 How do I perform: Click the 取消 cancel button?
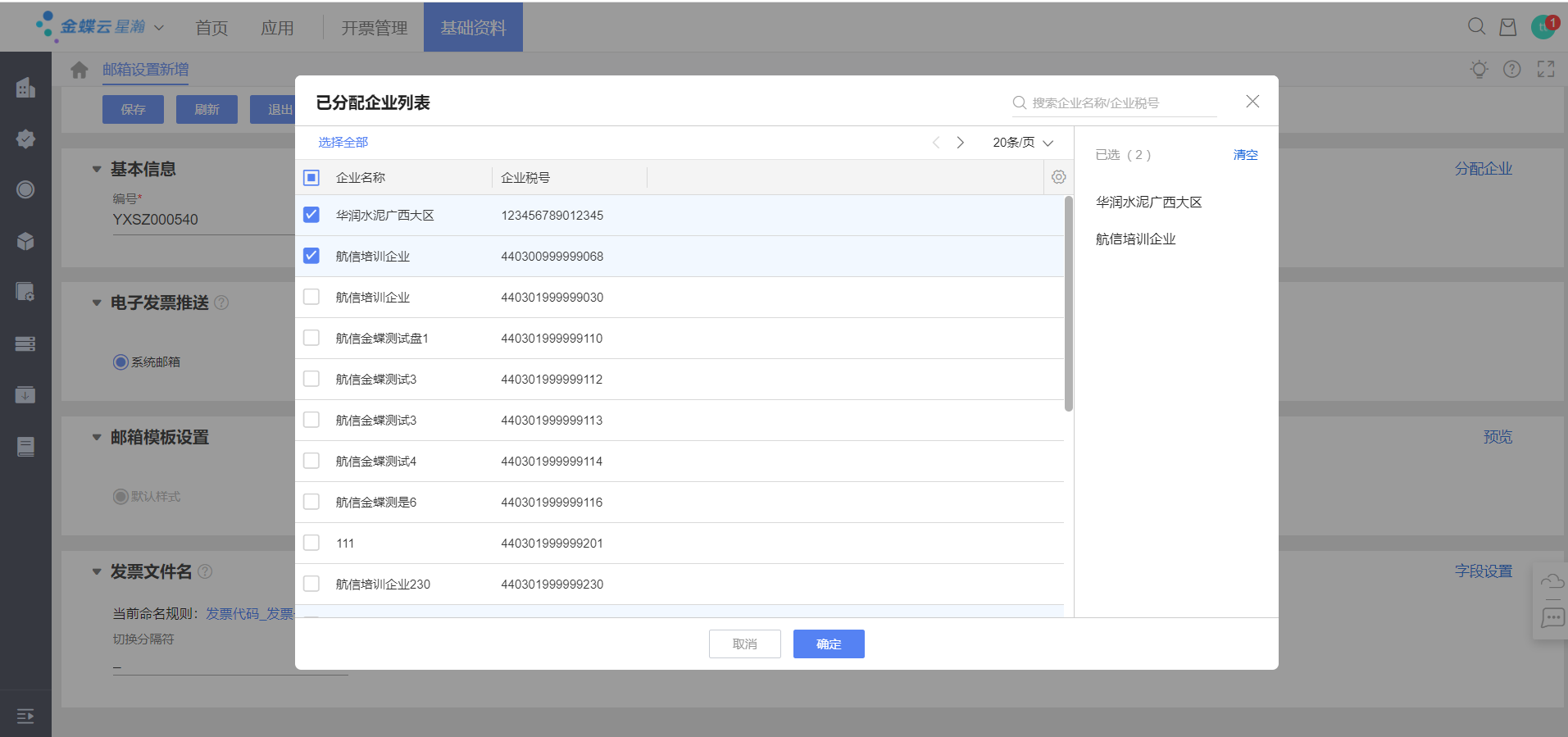tap(745, 644)
